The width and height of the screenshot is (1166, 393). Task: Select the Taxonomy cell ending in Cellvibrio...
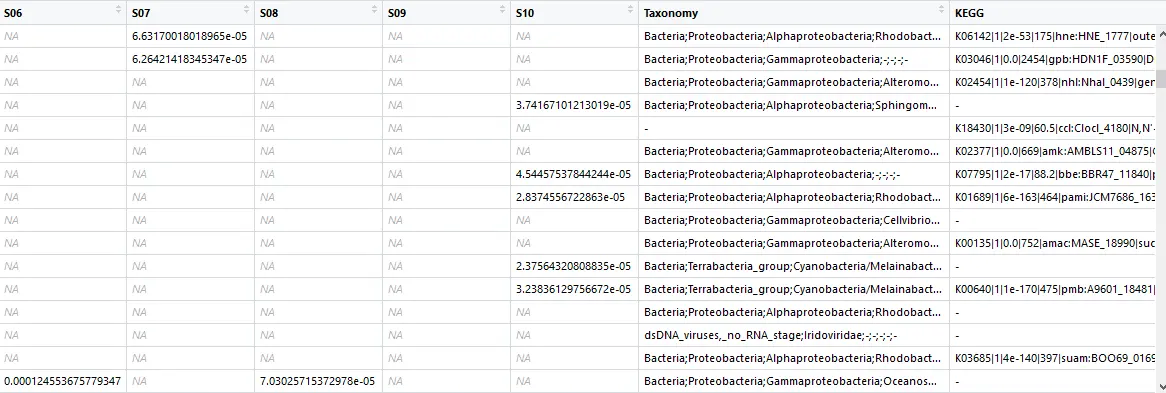pyautogui.click(x=794, y=220)
